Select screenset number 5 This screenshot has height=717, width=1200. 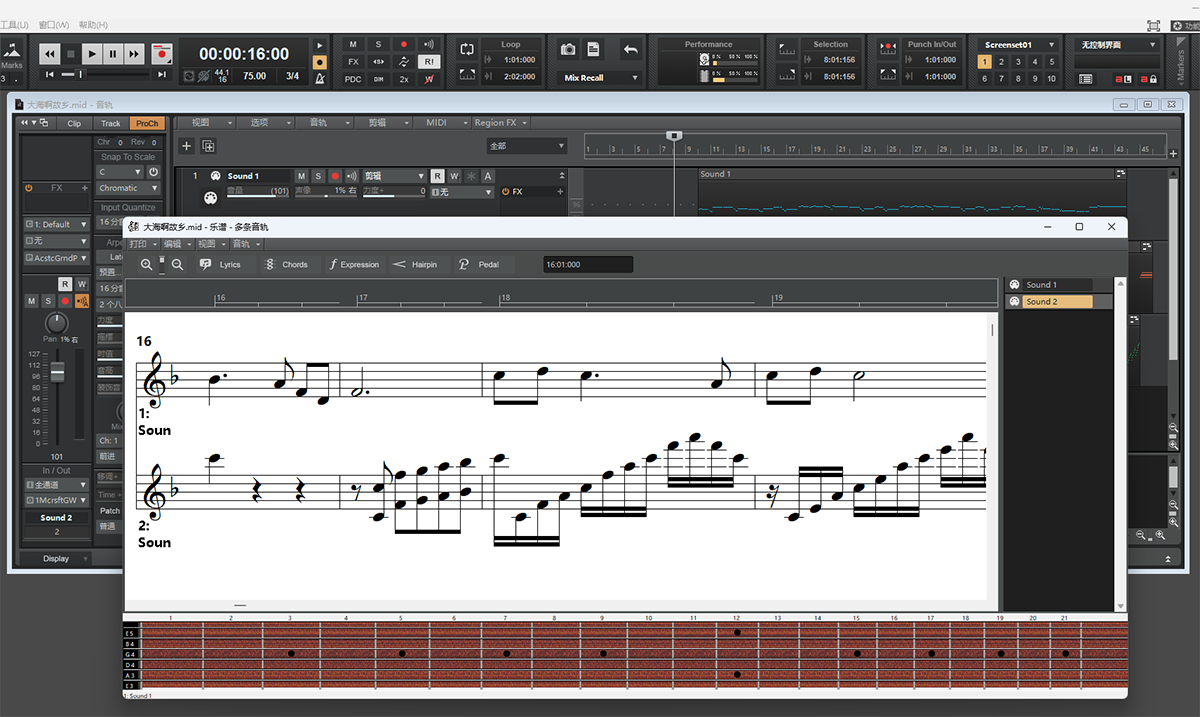[1052, 62]
